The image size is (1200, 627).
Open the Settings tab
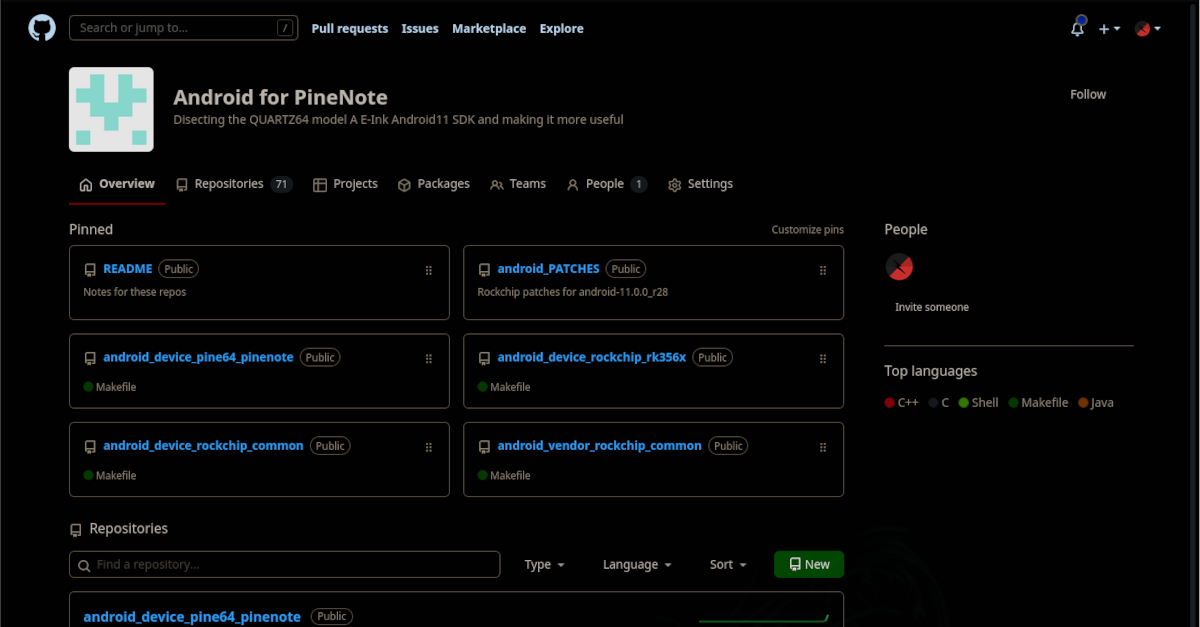click(x=700, y=184)
